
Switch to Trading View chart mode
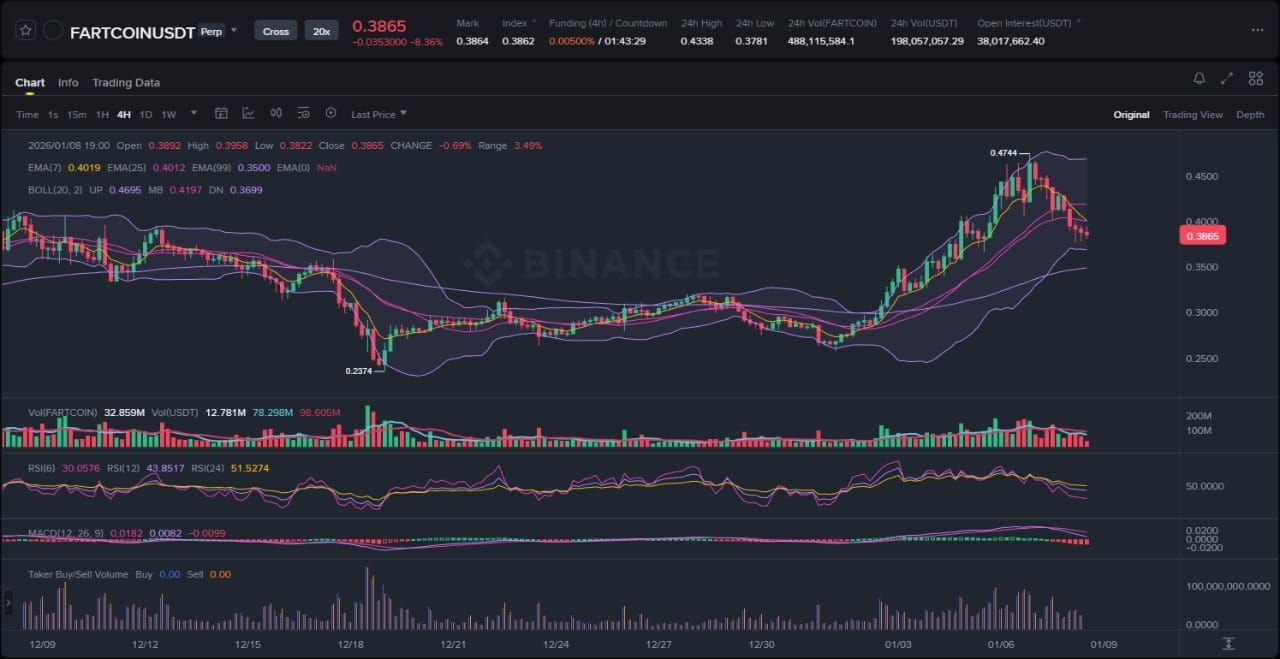[x=1192, y=115]
